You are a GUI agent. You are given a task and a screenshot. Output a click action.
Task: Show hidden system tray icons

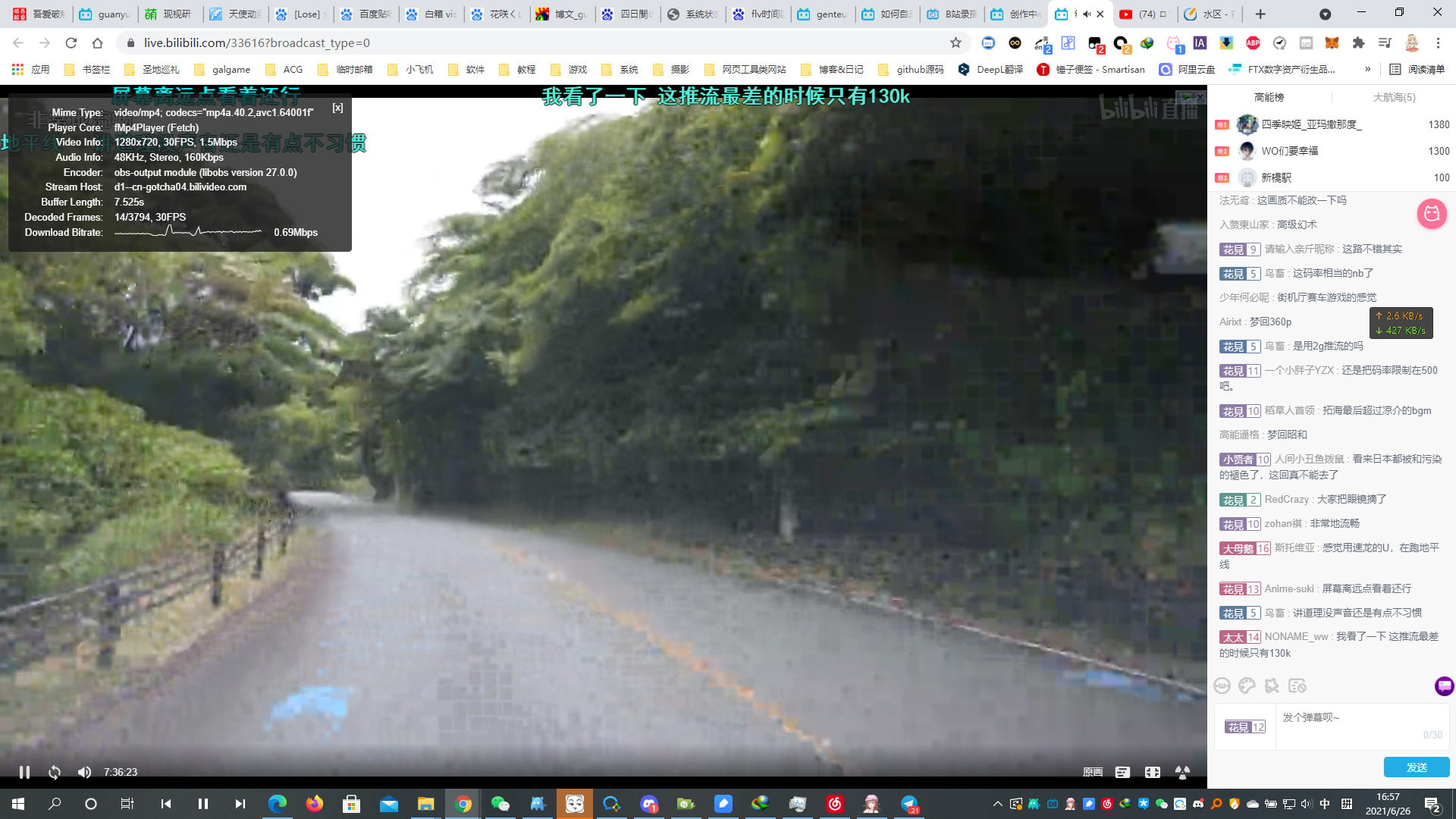[x=997, y=803]
